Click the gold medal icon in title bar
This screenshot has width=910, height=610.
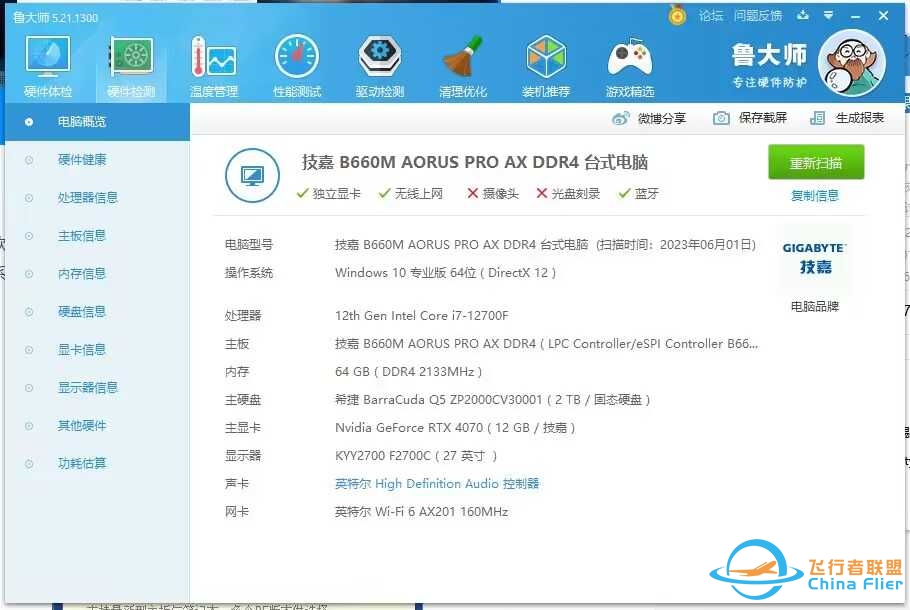pyautogui.click(x=677, y=15)
